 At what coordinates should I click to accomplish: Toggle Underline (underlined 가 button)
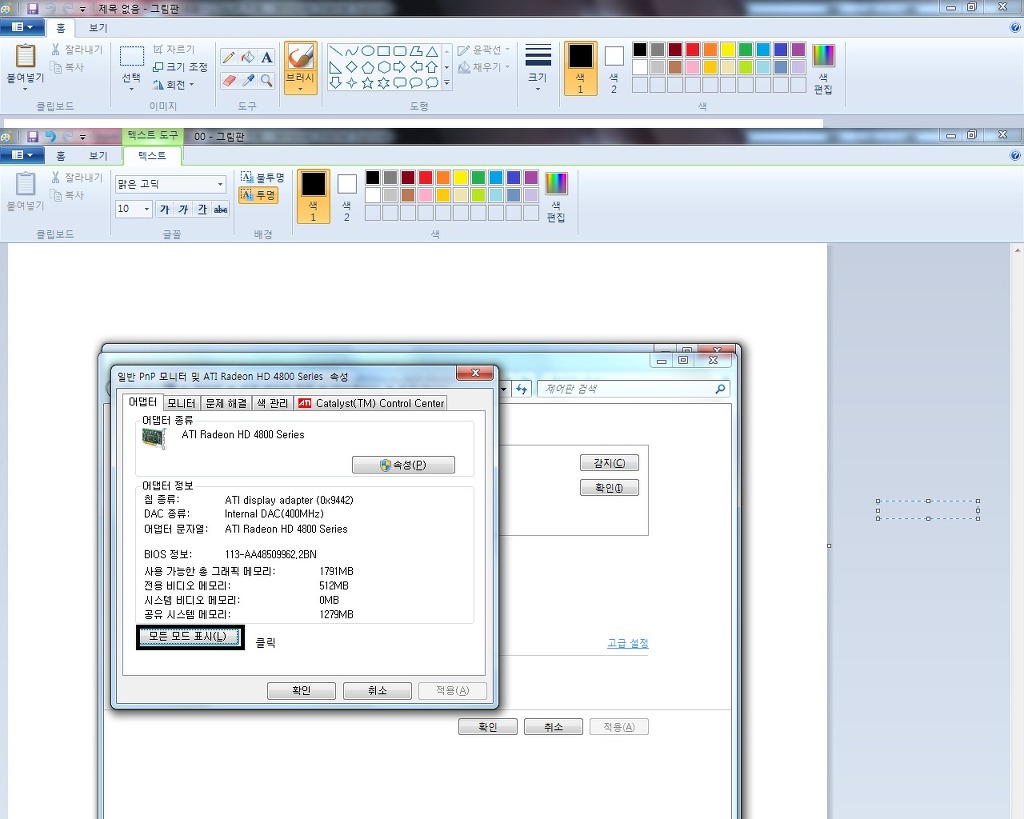[202, 209]
